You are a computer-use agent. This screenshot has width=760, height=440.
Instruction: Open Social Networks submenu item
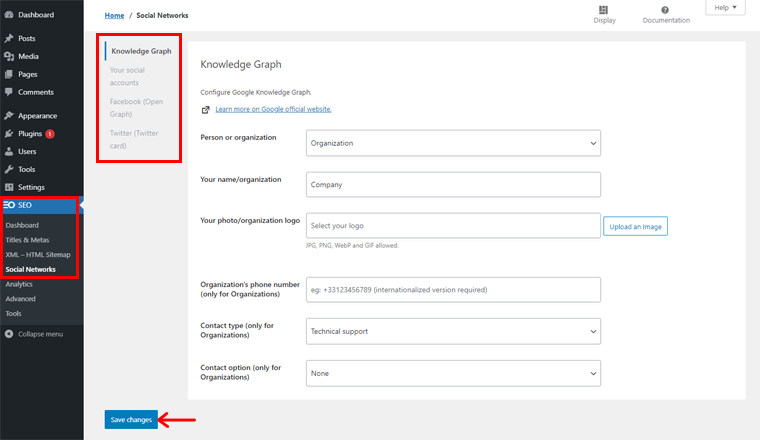(31, 269)
